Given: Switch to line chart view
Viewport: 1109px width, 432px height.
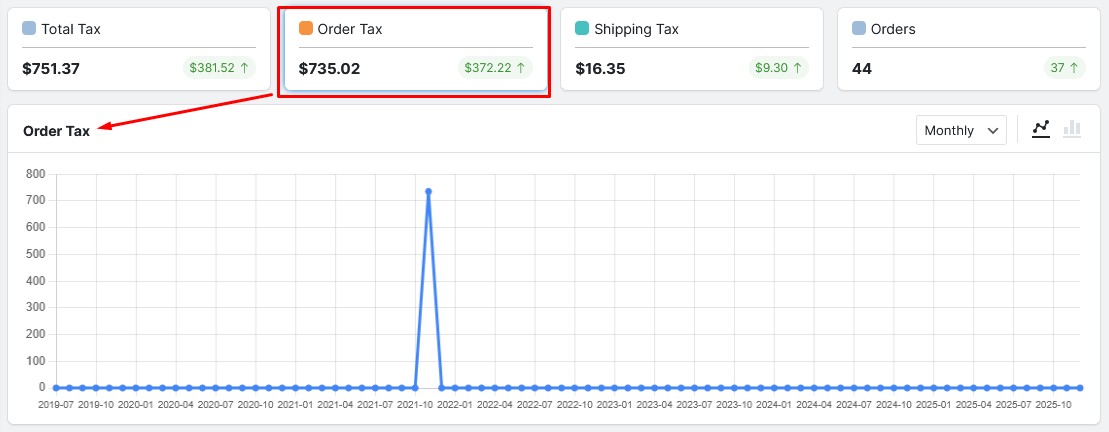Looking at the screenshot, I should pyautogui.click(x=1041, y=129).
